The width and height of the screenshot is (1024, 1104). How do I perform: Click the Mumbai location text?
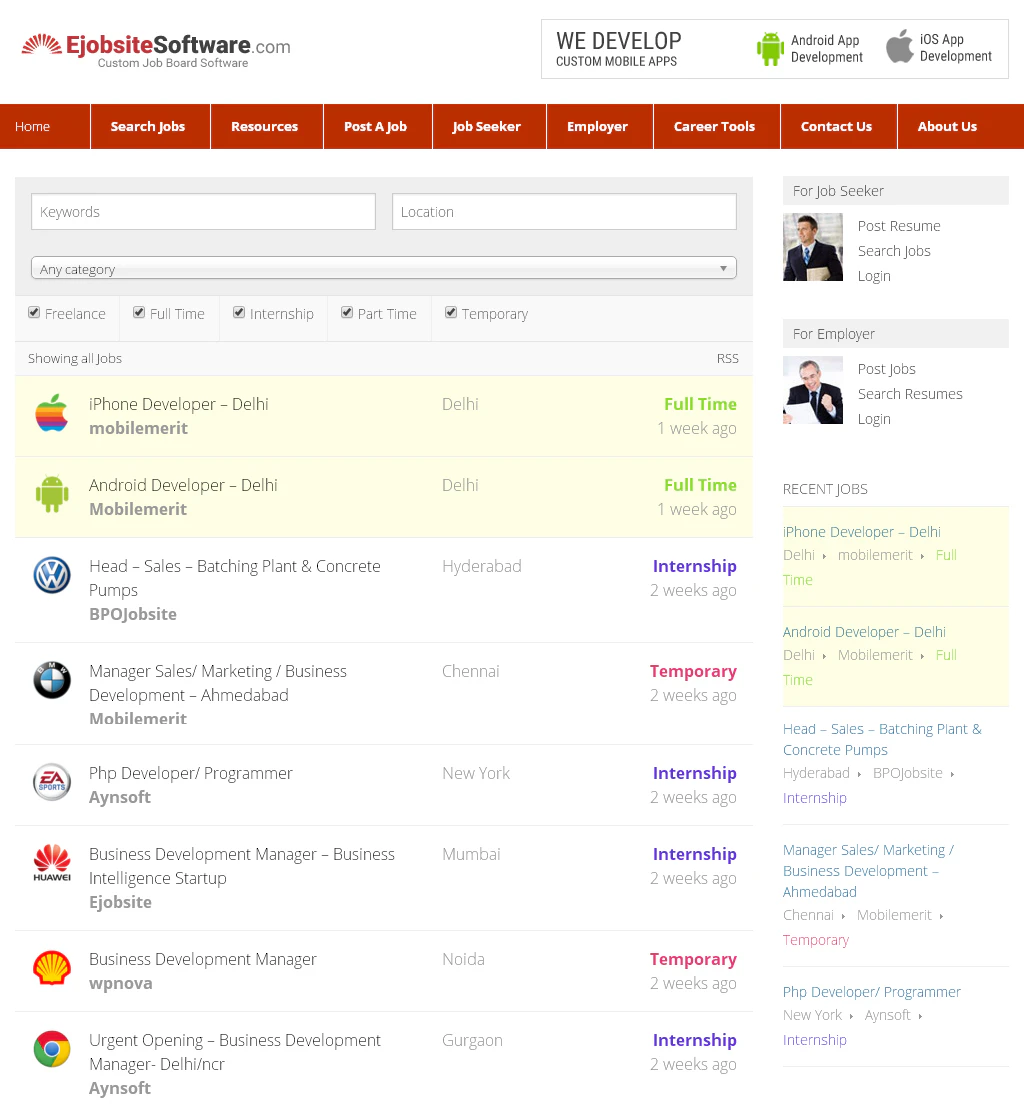pos(471,855)
